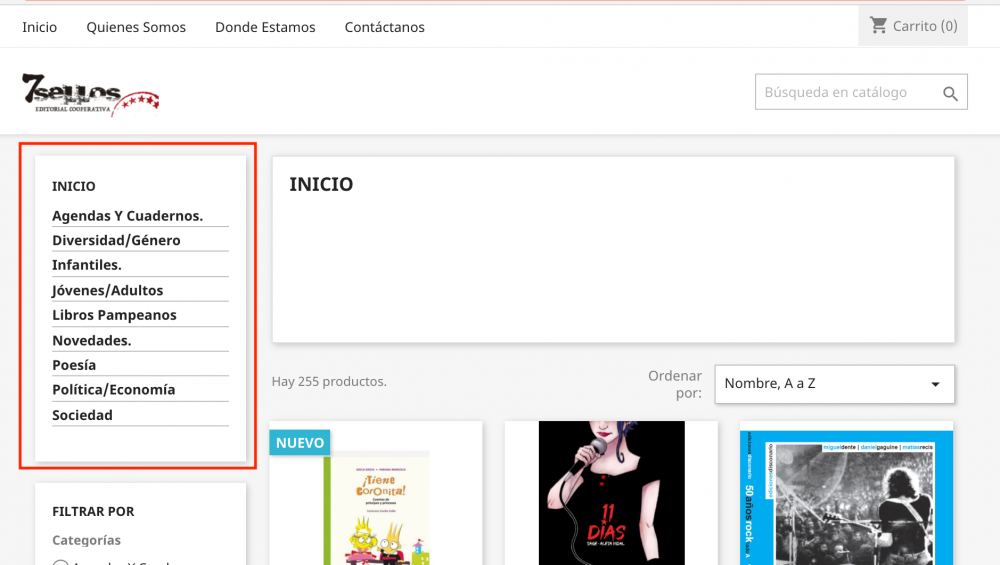This screenshot has height=565, width=1000.
Task: Expand the Ordenar por dropdown arrow
Action: coord(935,384)
